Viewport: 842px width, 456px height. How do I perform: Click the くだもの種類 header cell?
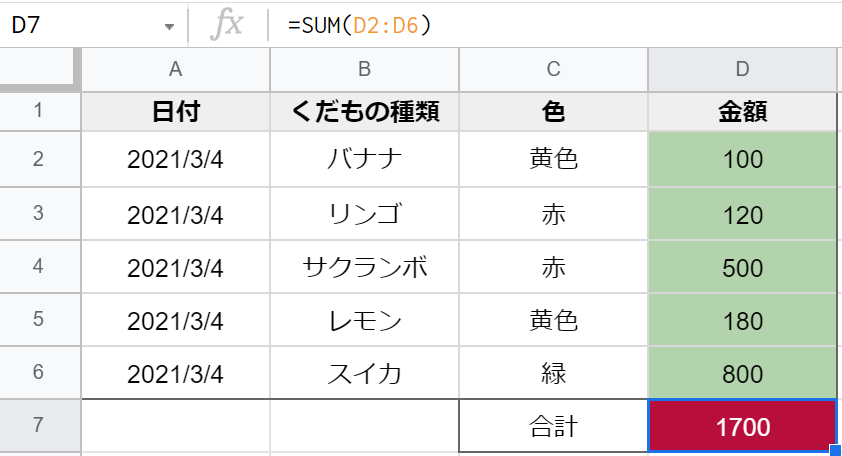pyautogui.click(x=365, y=112)
